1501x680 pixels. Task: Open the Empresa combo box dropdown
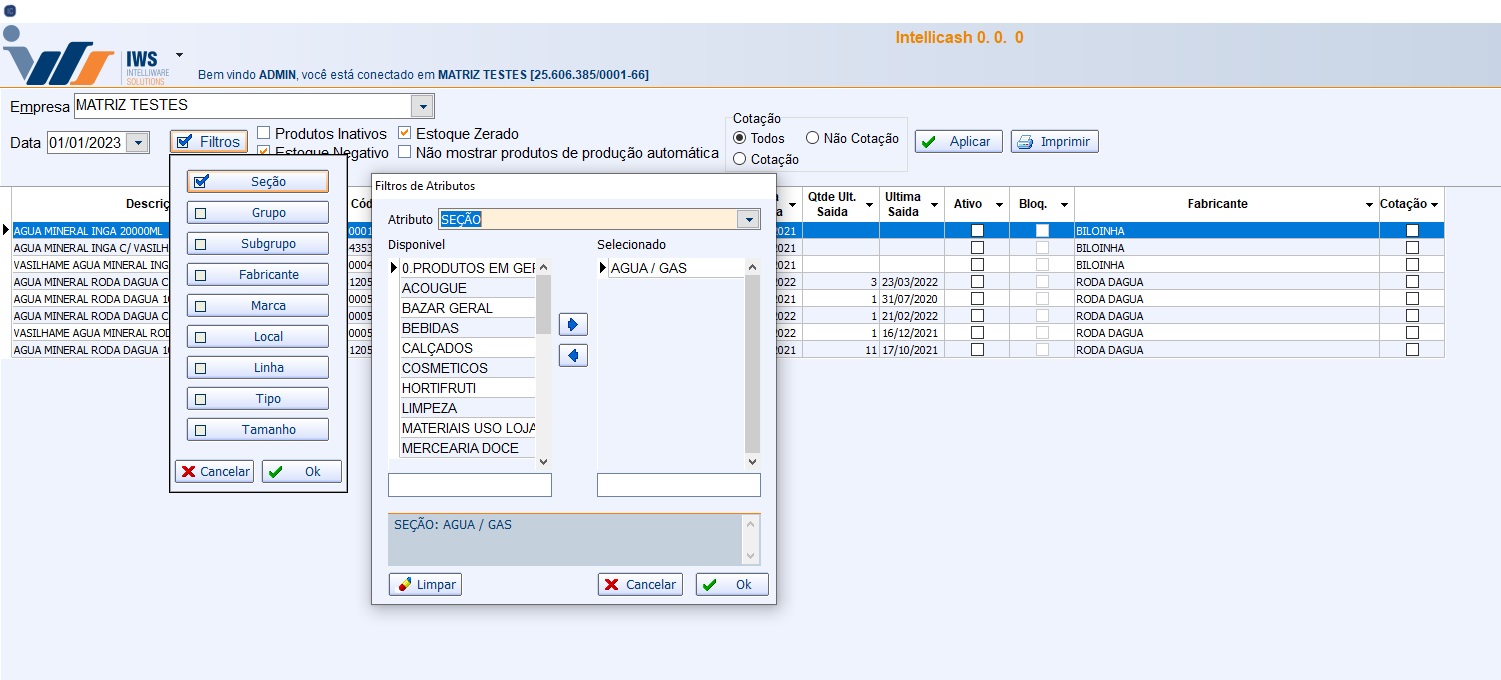423,106
